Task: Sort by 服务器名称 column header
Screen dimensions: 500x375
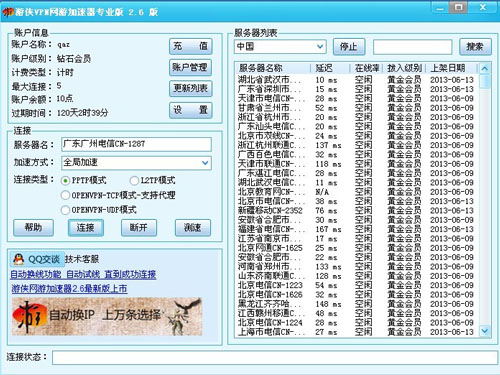Action: coord(273,68)
